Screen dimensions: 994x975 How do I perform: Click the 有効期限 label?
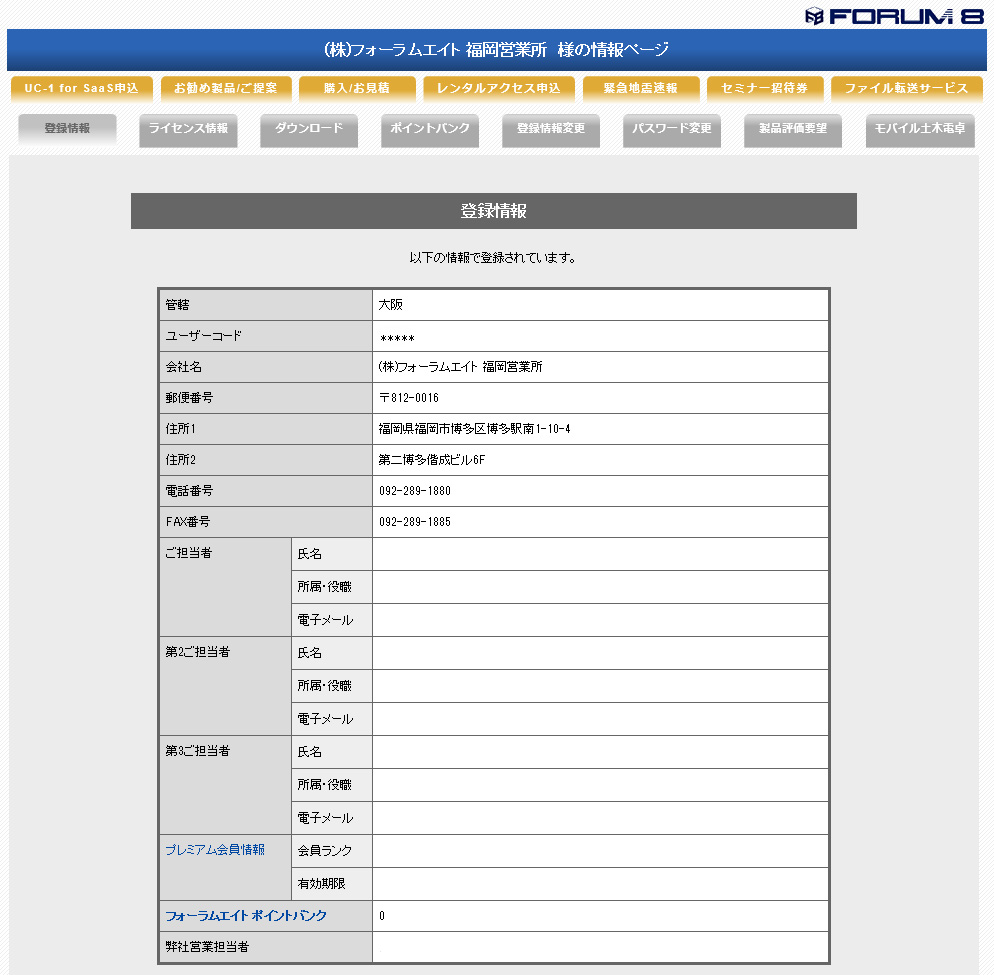click(x=321, y=884)
